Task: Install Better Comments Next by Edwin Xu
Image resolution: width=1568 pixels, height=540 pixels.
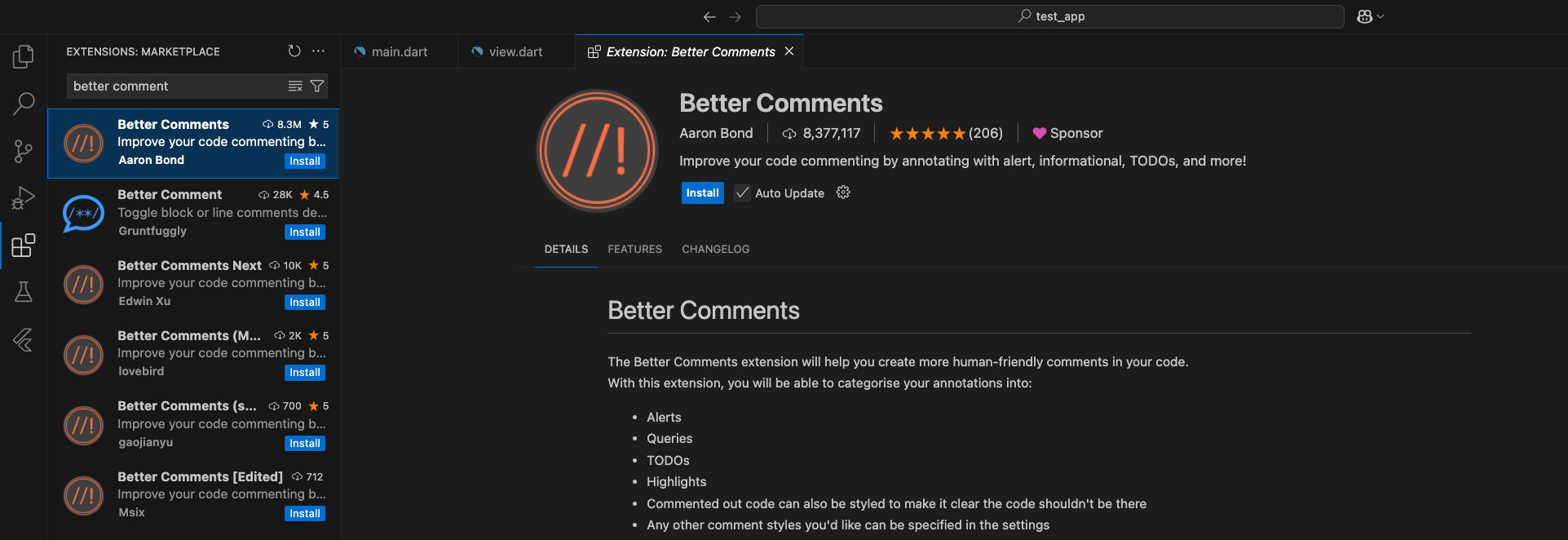Action: [305, 303]
